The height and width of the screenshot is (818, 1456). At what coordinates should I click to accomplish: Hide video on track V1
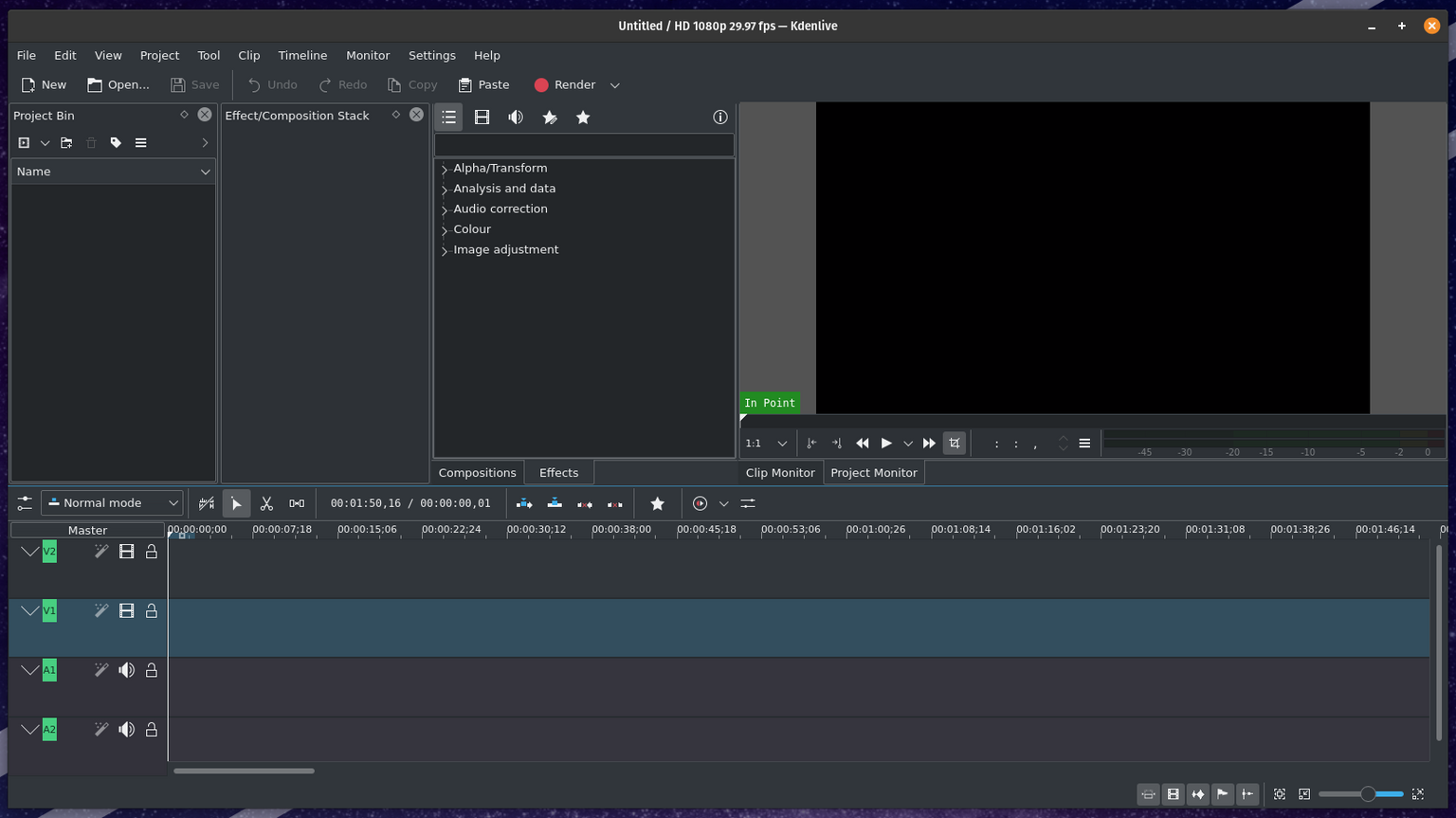(126, 611)
